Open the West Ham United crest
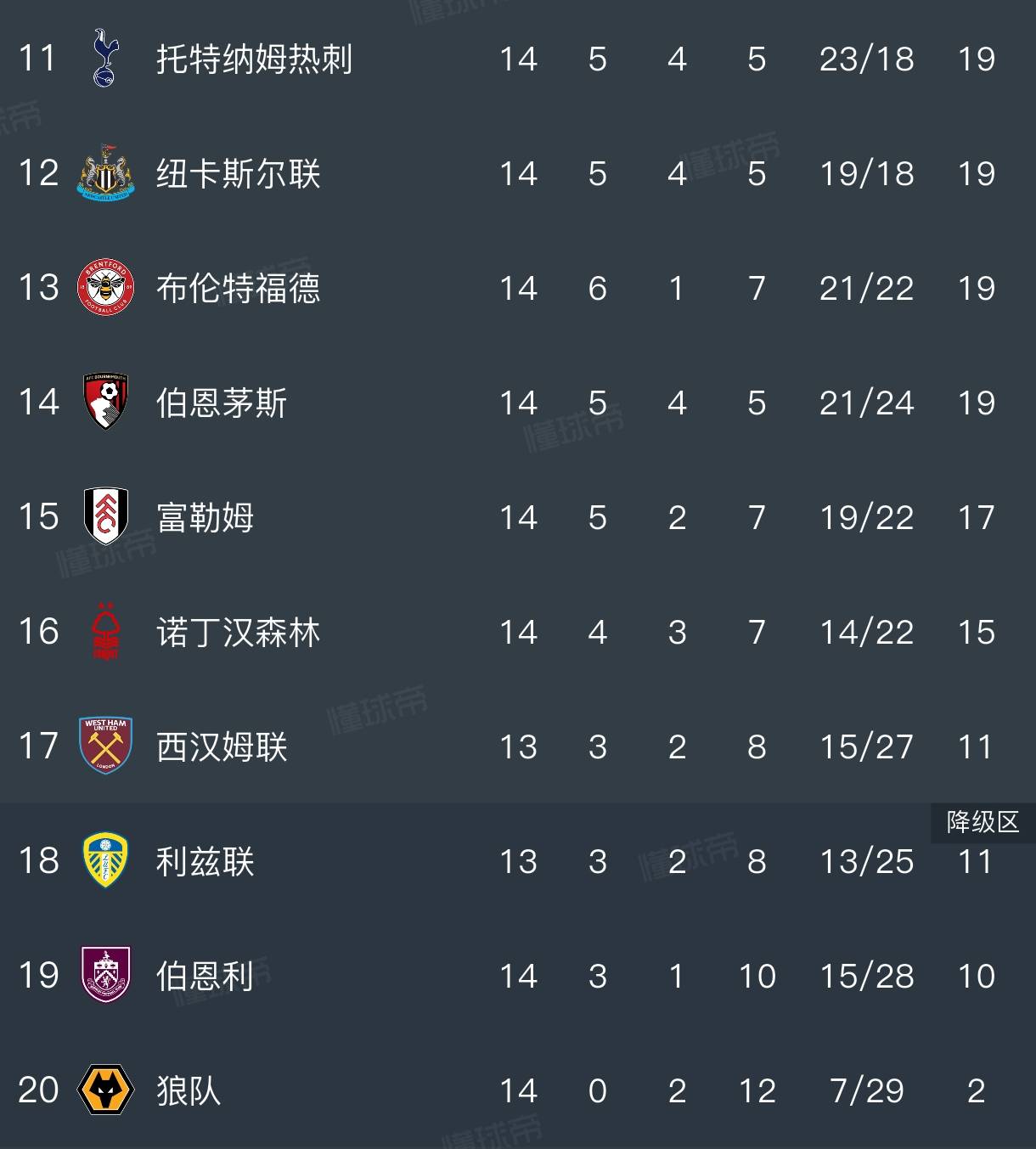 tap(106, 746)
